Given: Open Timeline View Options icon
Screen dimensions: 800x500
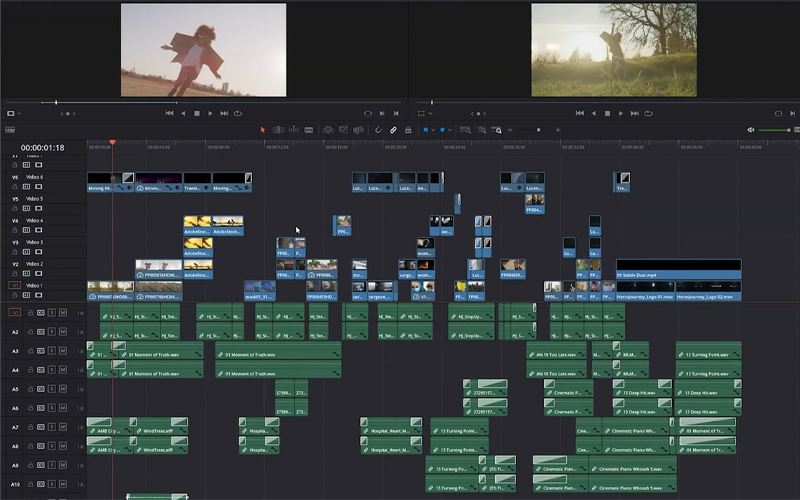Looking at the screenshot, I should coord(10,130).
